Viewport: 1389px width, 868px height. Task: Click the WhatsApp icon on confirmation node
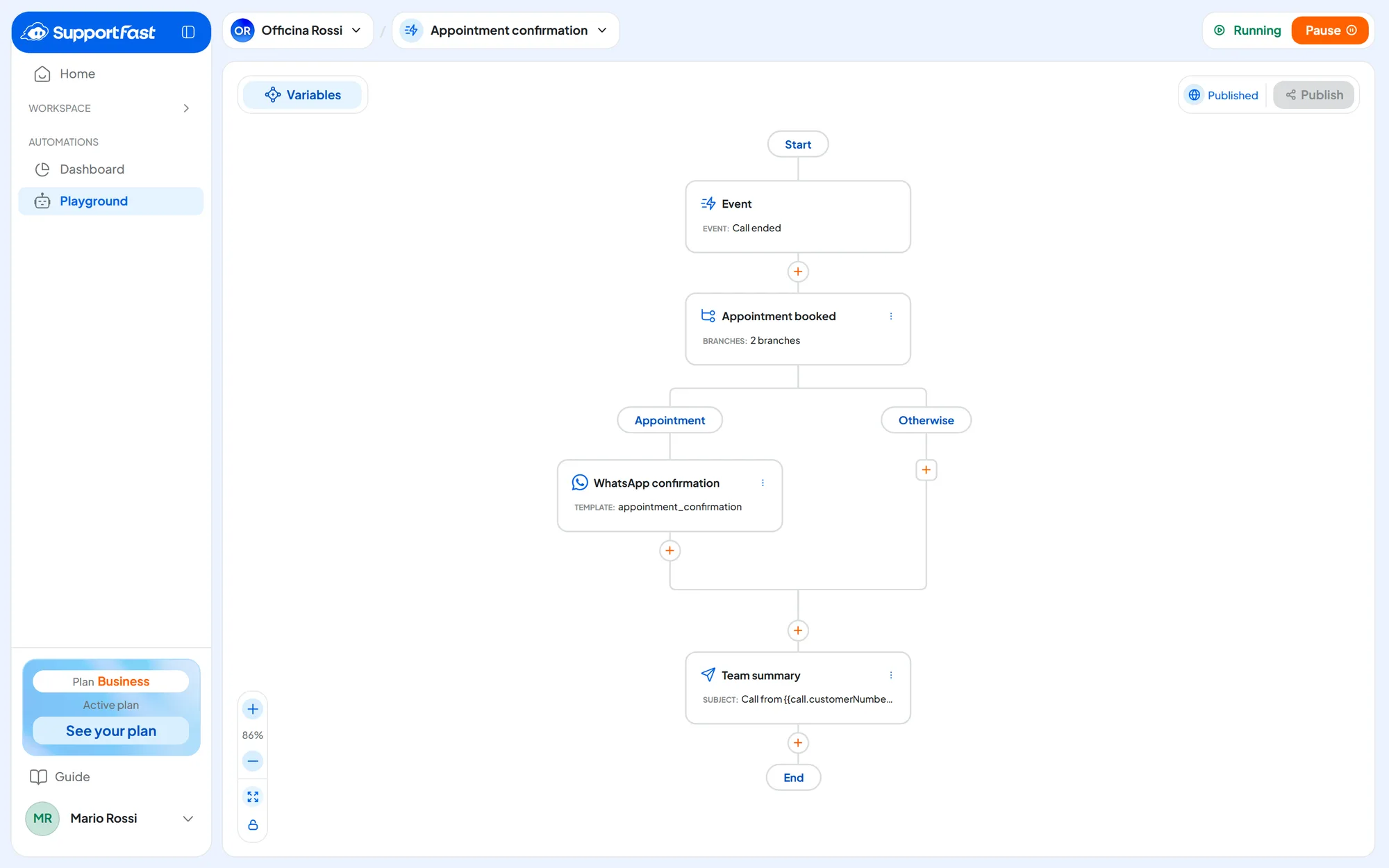click(x=580, y=483)
